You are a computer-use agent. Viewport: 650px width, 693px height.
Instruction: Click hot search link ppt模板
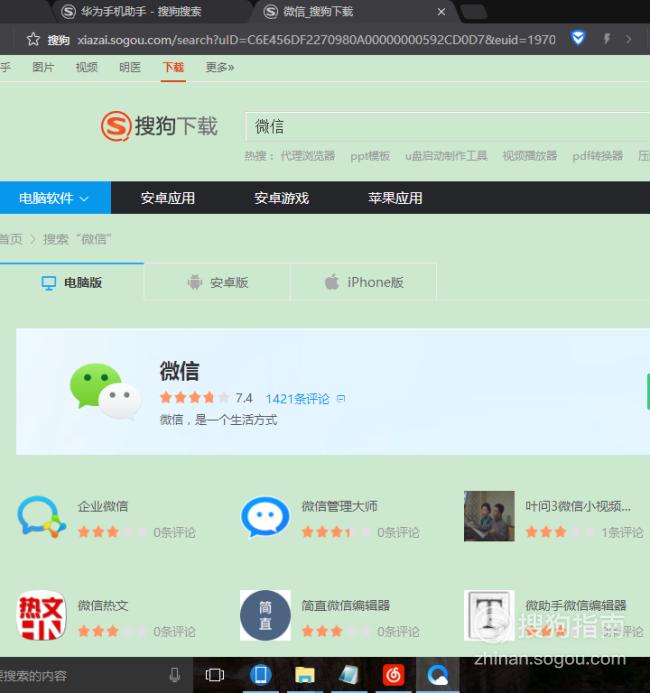click(370, 156)
